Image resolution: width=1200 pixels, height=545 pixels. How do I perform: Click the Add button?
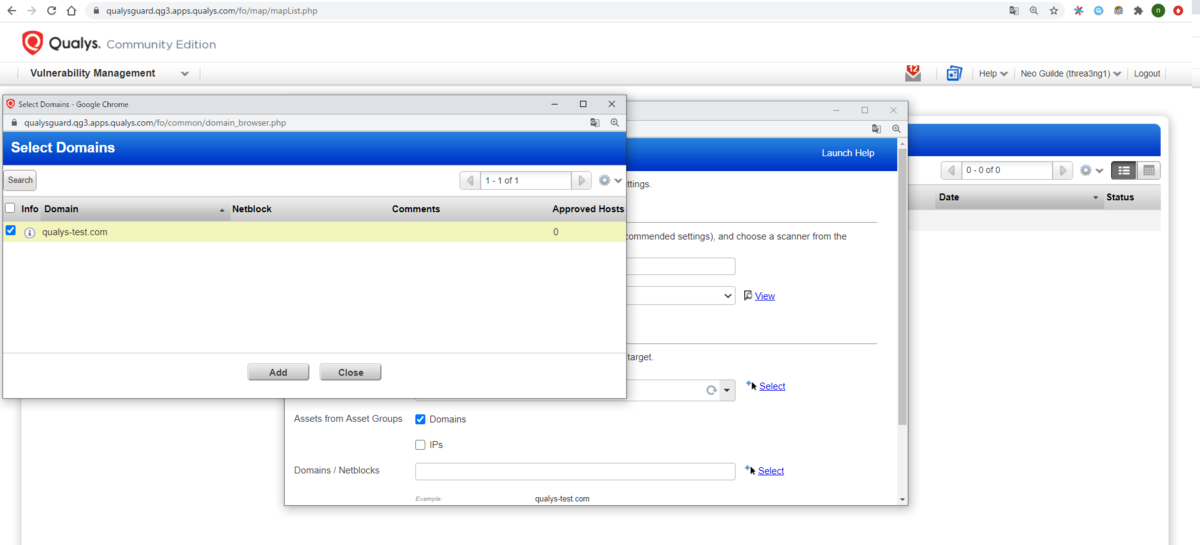pyautogui.click(x=278, y=372)
